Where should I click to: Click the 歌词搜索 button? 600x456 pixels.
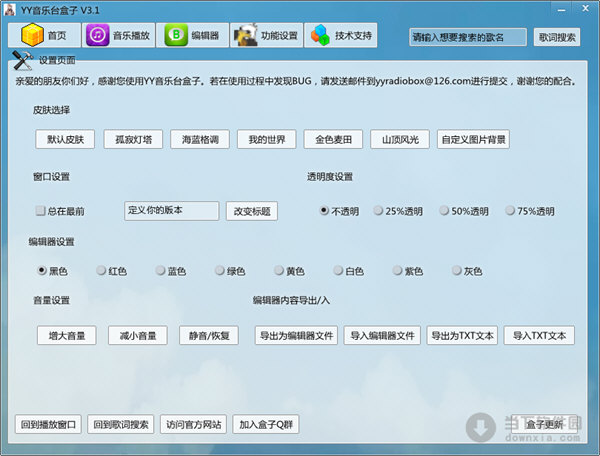point(557,37)
